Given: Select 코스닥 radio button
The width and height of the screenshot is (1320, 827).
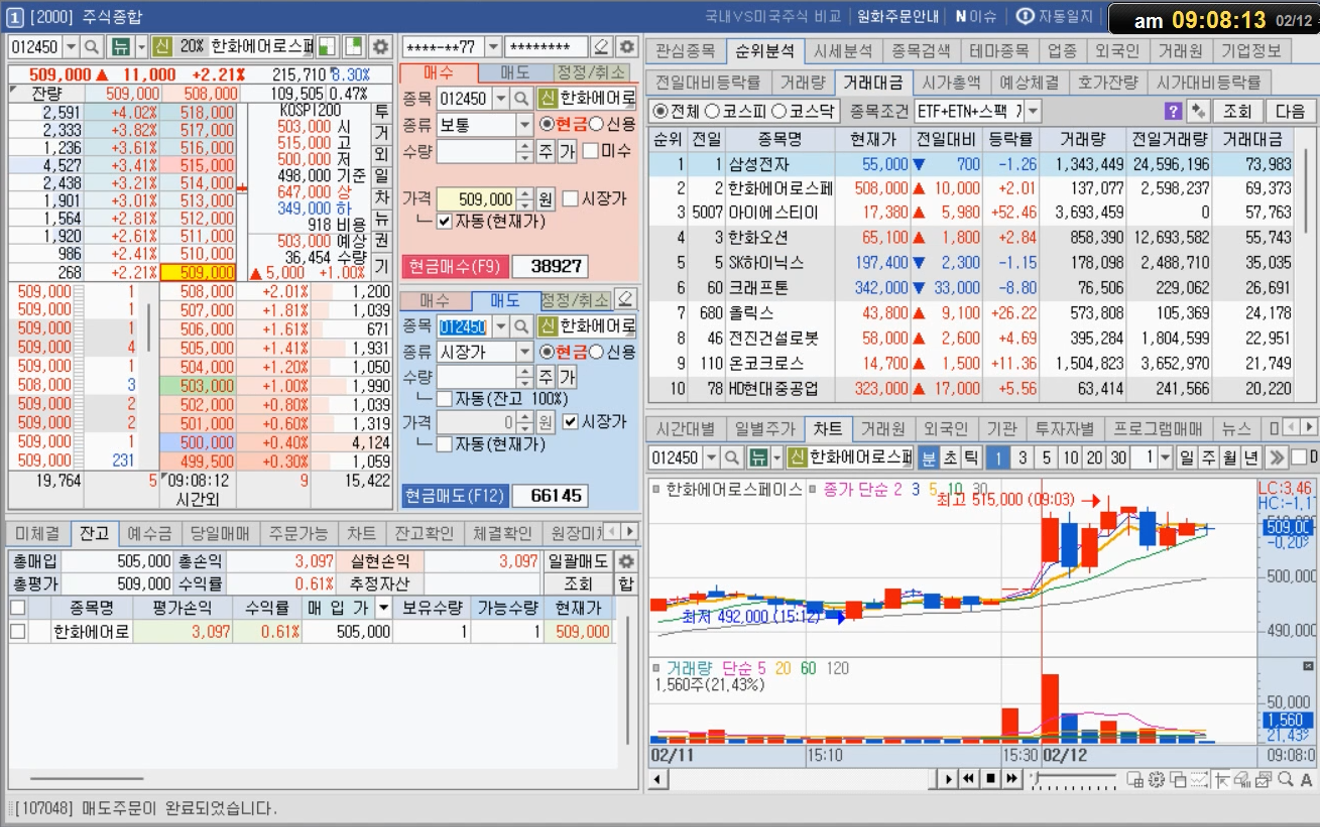Looking at the screenshot, I should point(779,111).
